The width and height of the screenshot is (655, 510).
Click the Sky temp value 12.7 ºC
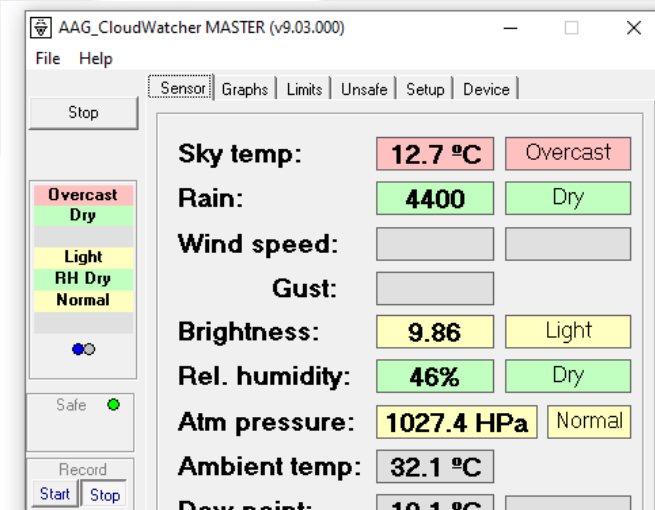435,154
